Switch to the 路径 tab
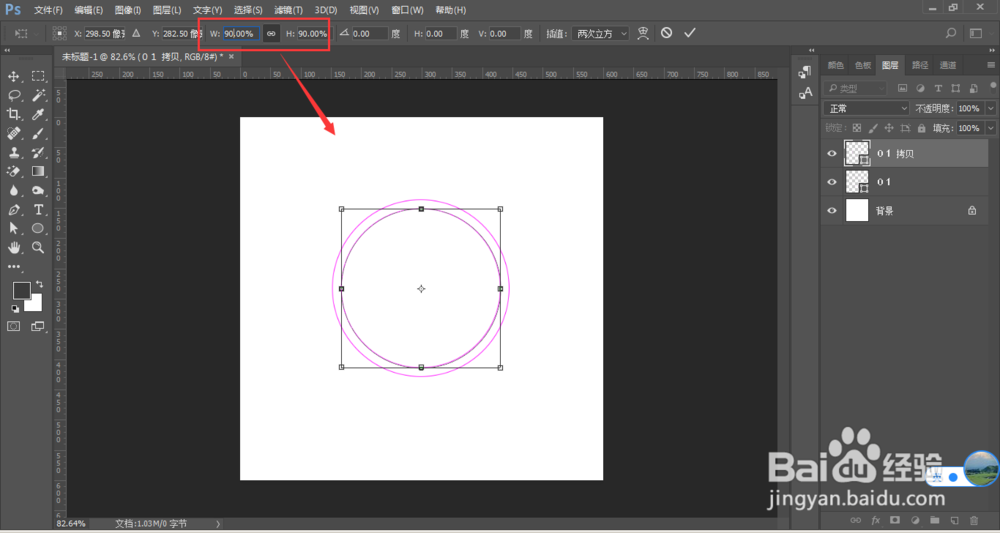Image resolution: width=1000 pixels, height=533 pixels. [920, 65]
